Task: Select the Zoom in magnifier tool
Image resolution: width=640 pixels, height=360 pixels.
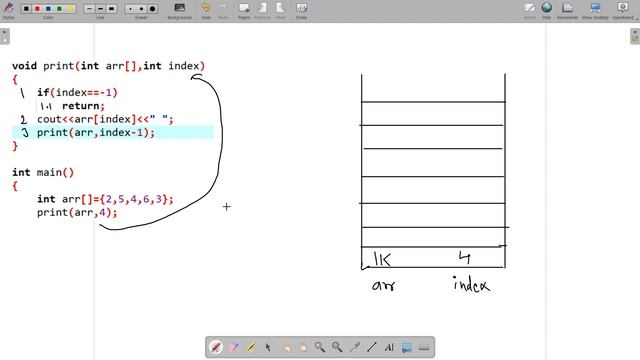Action: point(320,347)
